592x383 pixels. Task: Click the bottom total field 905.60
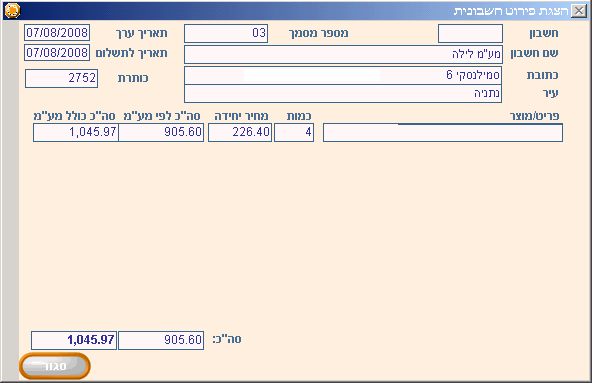pos(161,340)
